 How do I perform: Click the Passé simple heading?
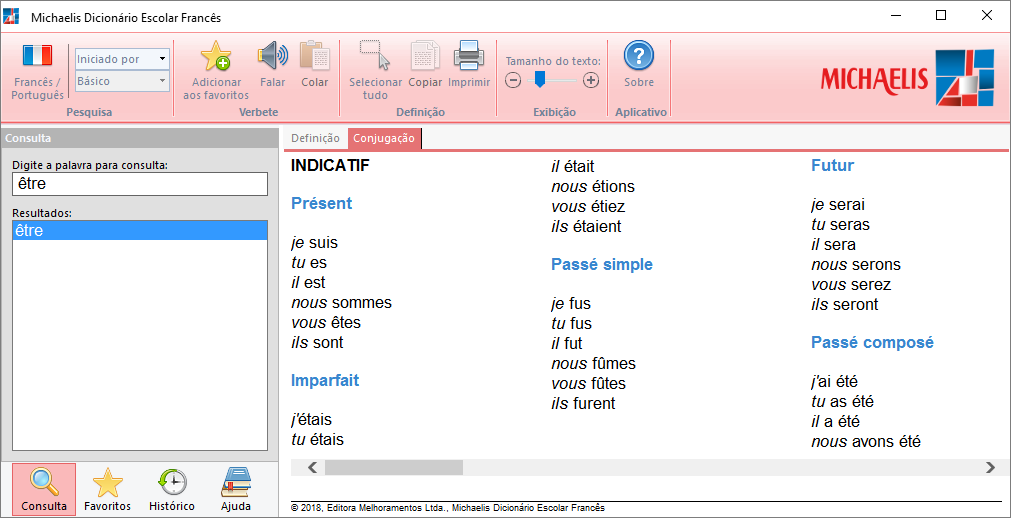click(602, 264)
